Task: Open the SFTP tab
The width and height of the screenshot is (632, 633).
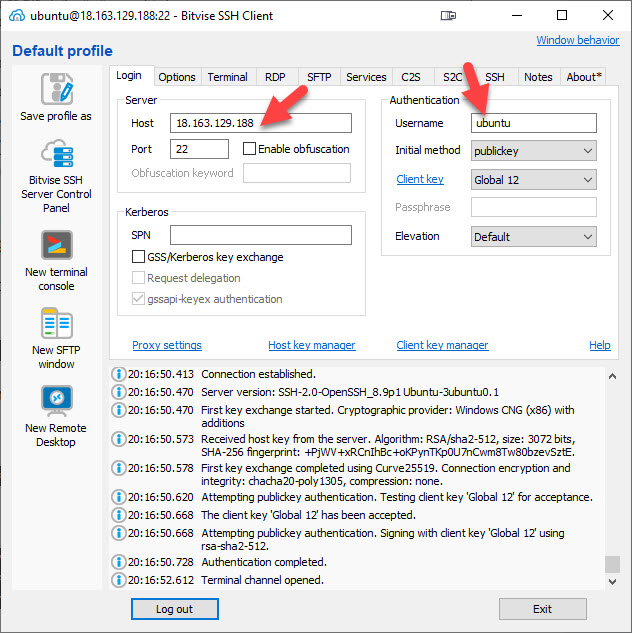Action: point(319,77)
